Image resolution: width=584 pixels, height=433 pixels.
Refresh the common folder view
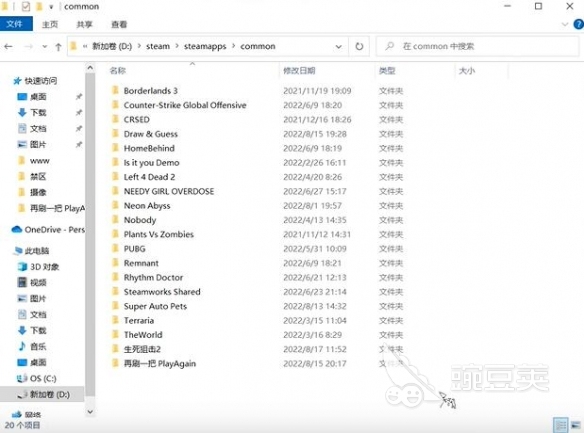click(359, 47)
